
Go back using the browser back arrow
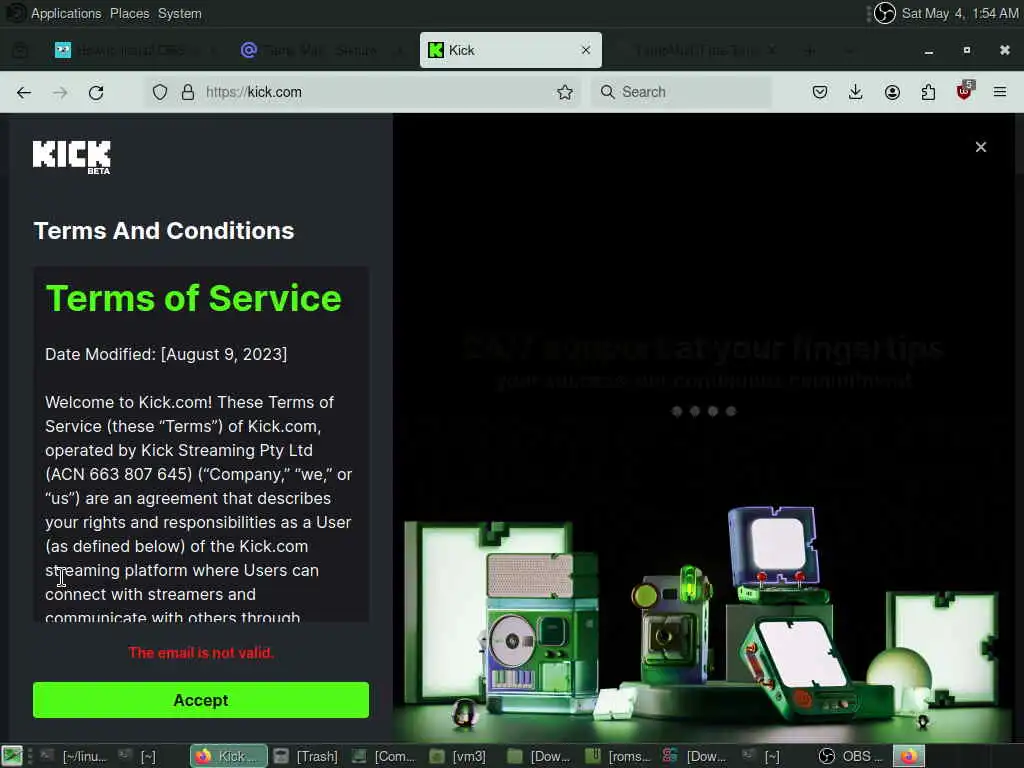(x=24, y=92)
